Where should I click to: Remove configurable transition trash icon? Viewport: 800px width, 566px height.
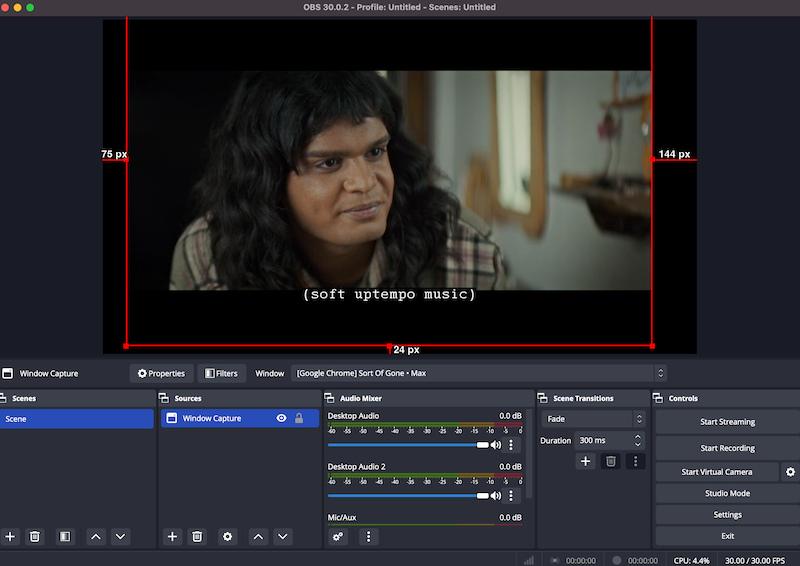[x=611, y=461]
